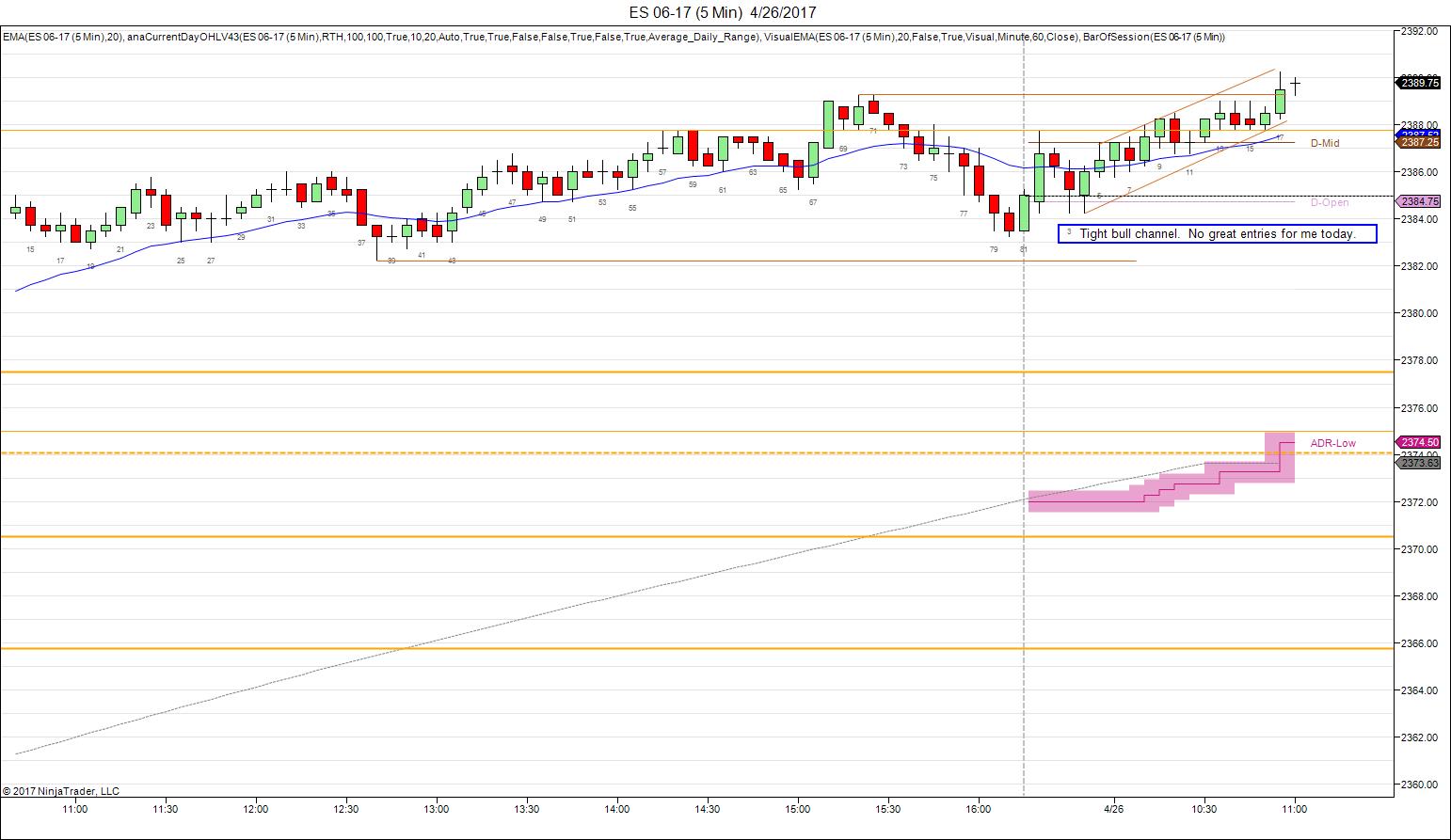Click the 12:00 time axis label
1451x840 pixels.
click(255, 809)
